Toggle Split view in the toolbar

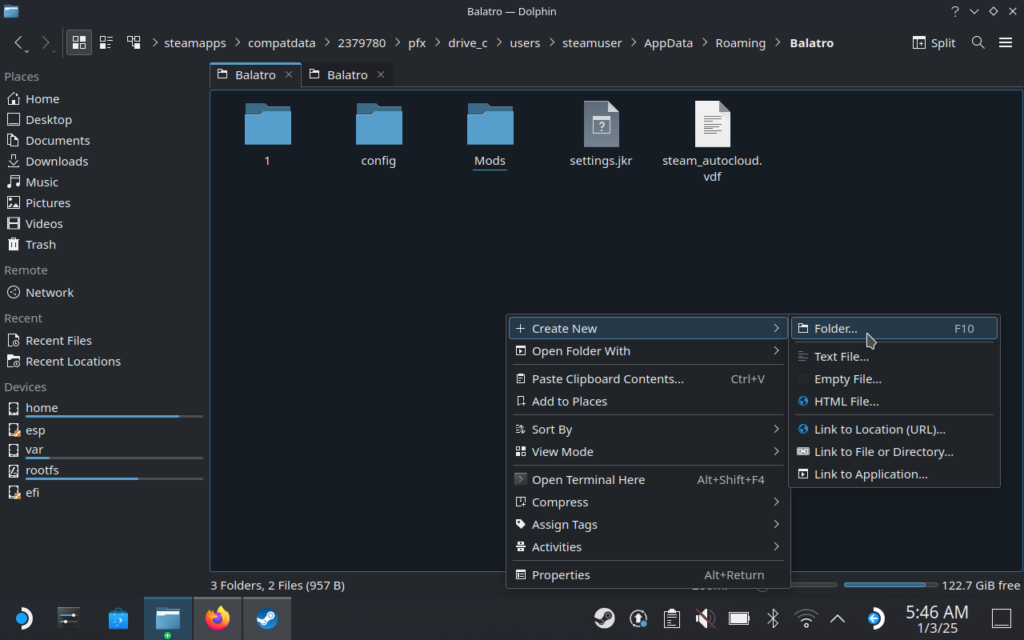tap(932, 43)
